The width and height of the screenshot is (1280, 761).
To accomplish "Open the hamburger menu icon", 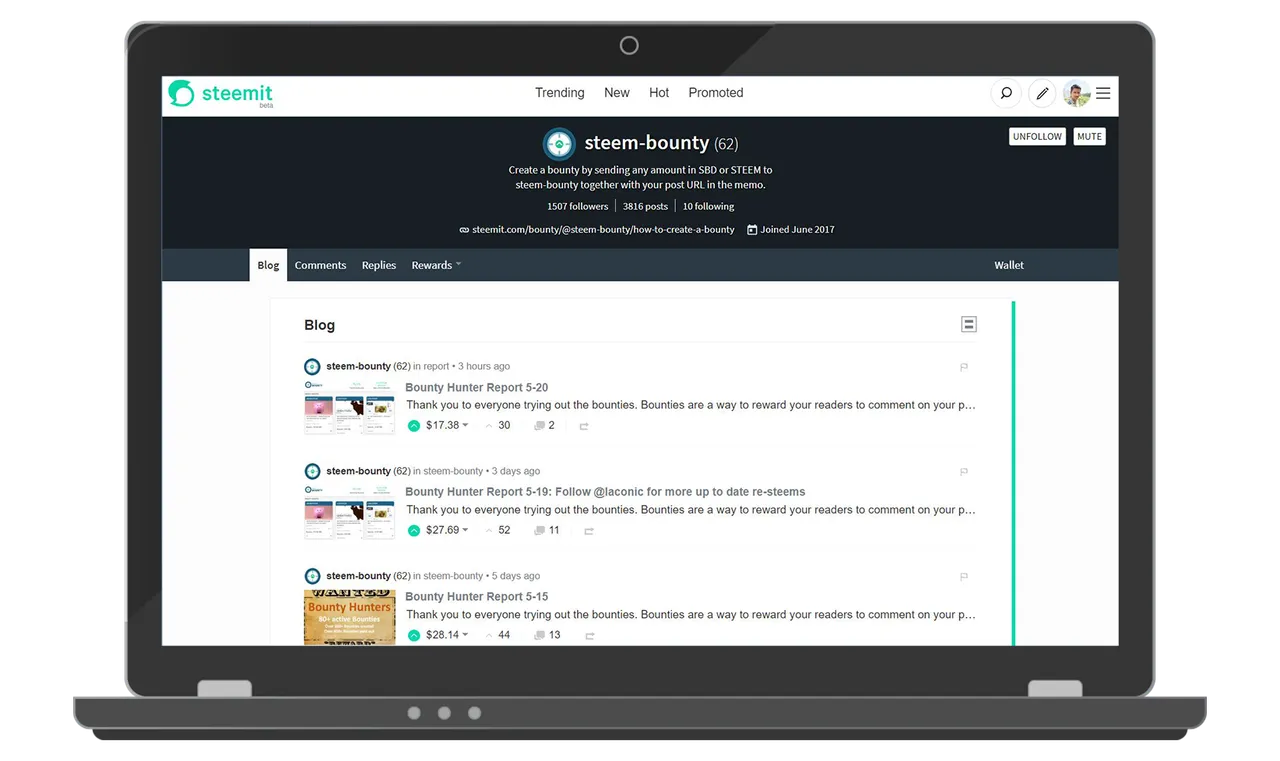I will click(x=1103, y=93).
